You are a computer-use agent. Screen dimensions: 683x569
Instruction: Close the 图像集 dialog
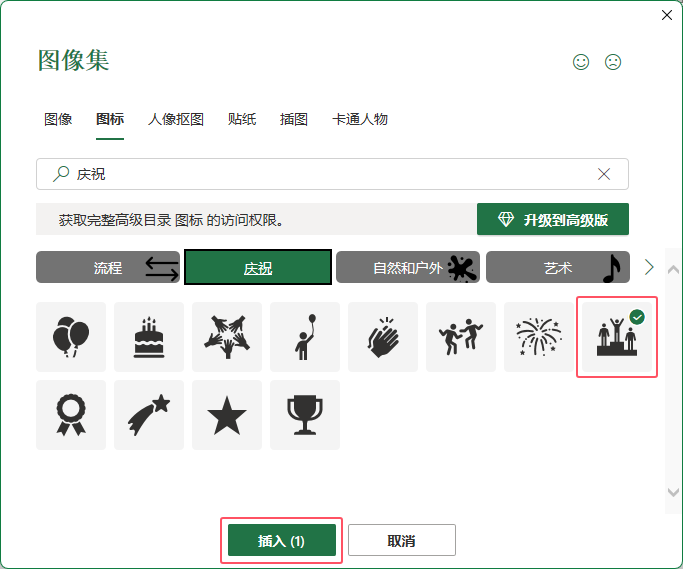pyautogui.click(x=666, y=15)
